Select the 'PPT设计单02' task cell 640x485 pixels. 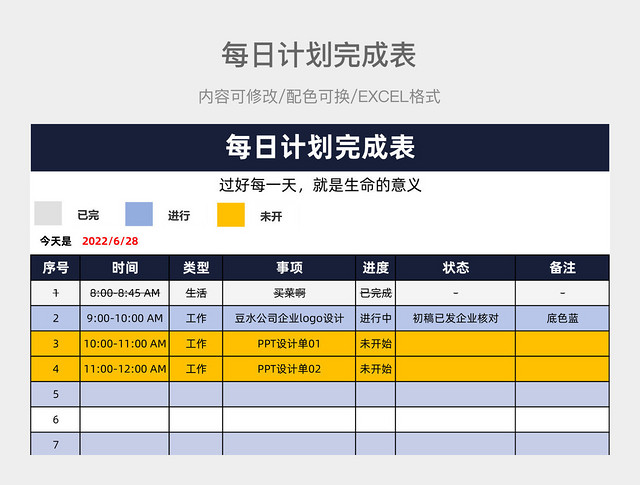(289, 369)
